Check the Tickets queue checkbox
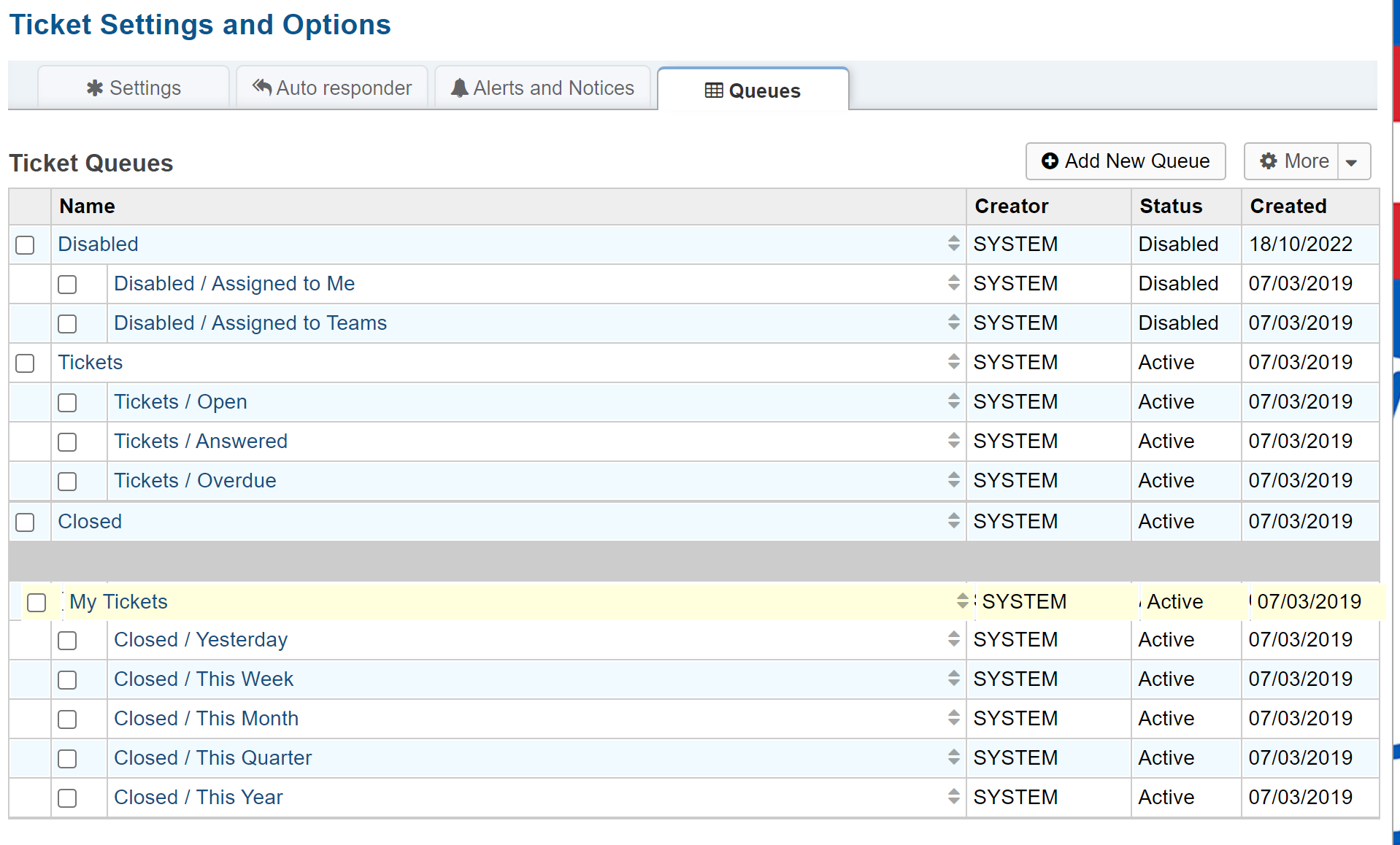Screen dimensions: 1400x845 [x=26, y=363]
